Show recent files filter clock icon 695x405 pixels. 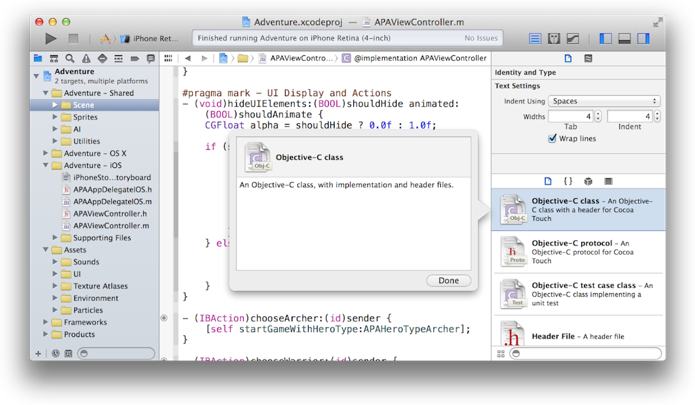point(55,354)
